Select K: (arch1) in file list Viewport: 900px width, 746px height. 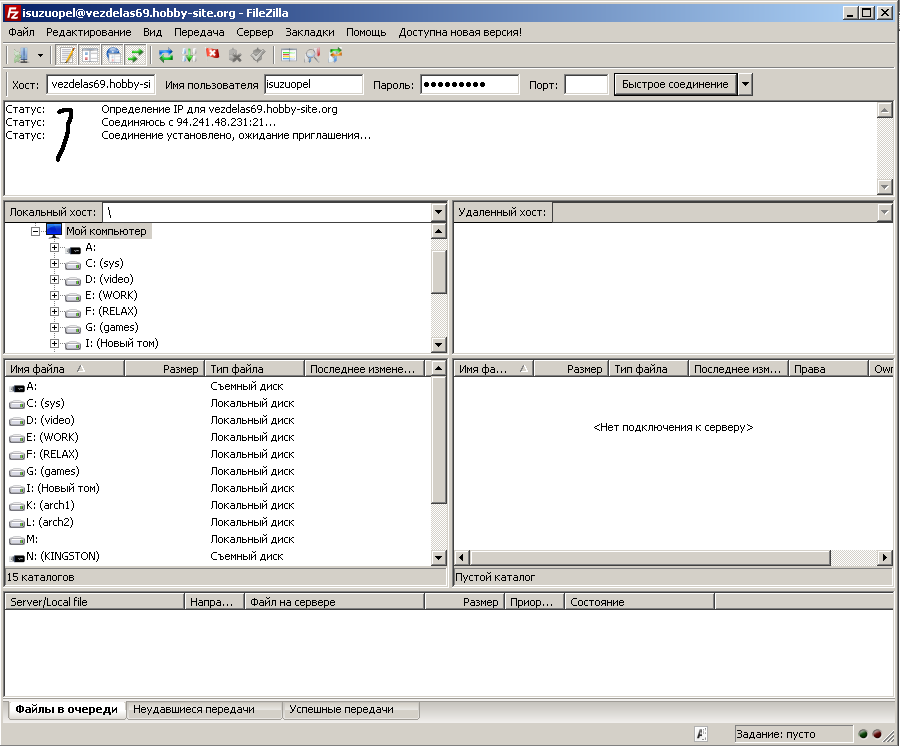pyautogui.click(x=51, y=505)
